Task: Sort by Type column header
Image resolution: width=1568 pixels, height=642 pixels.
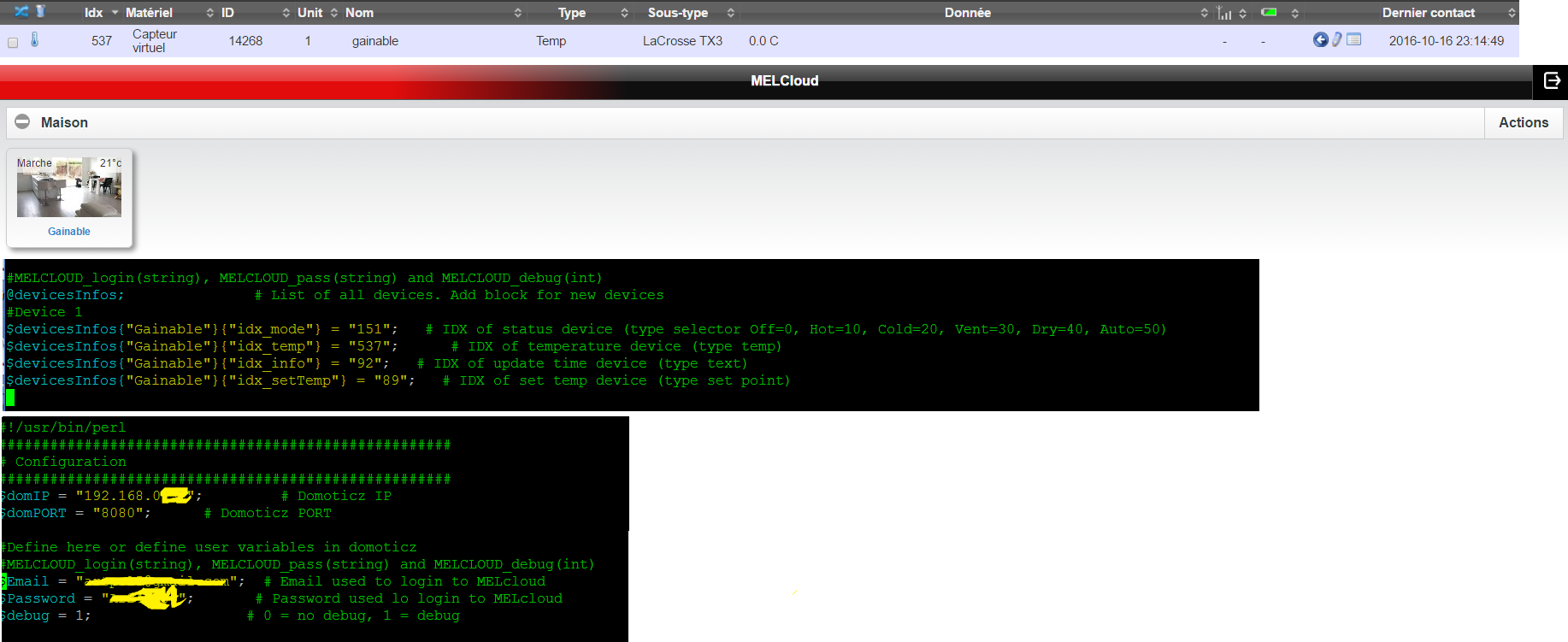Action: point(572,13)
